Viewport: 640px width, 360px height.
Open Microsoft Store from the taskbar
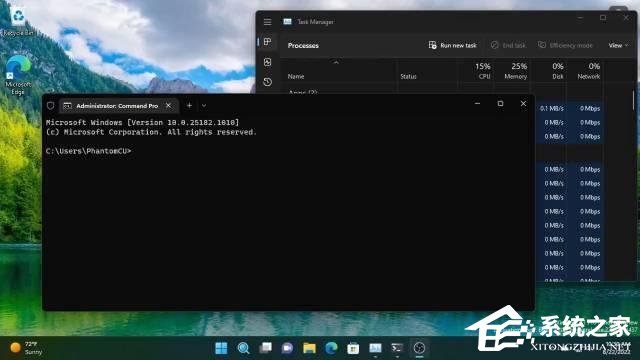(x=353, y=348)
